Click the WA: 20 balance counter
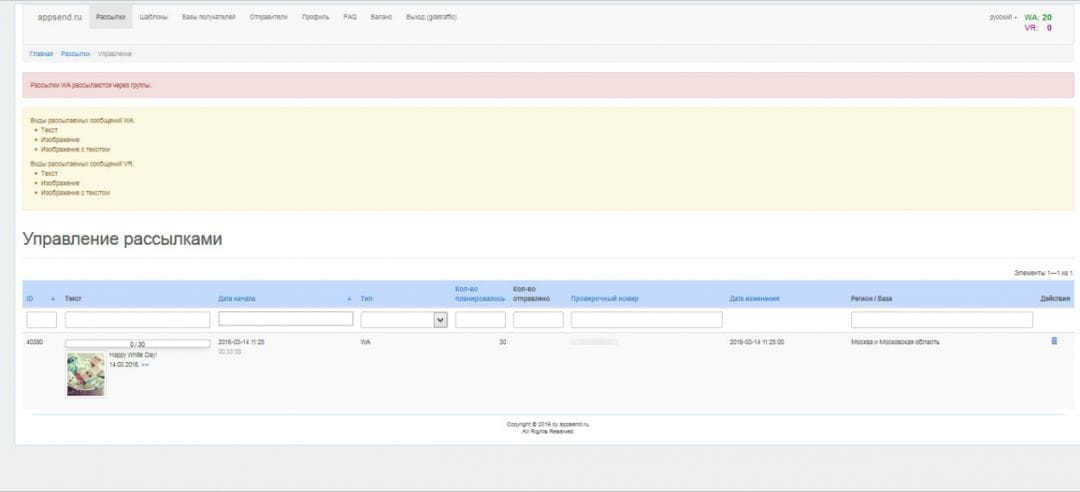 coord(1038,17)
